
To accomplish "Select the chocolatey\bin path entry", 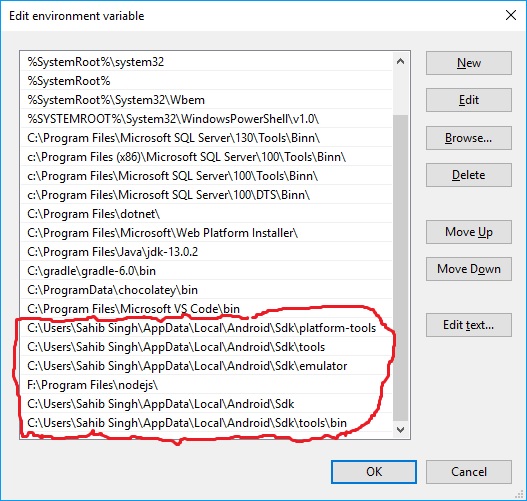I will (206, 290).
